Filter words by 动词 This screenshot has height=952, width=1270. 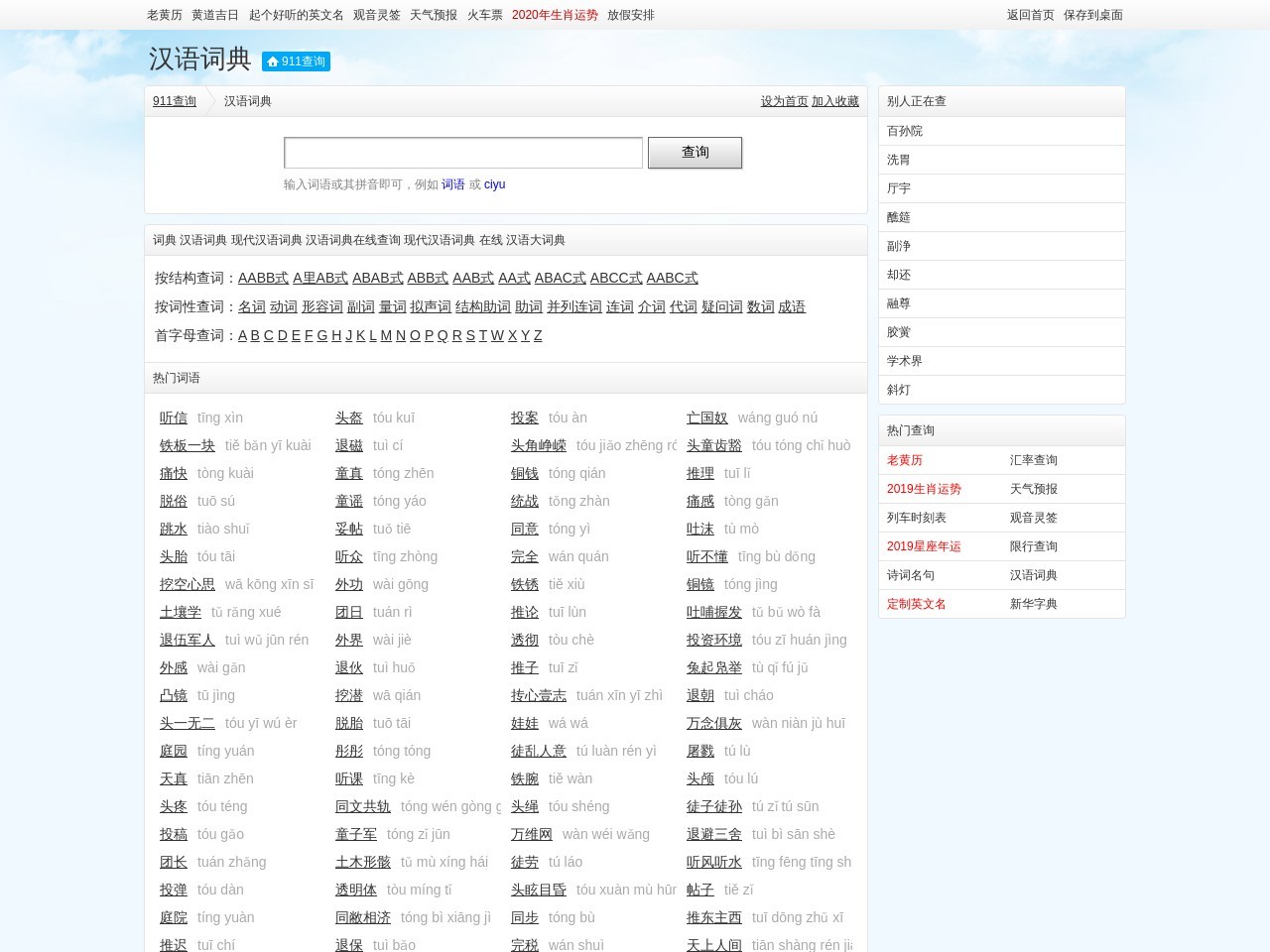[x=284, y=306]
